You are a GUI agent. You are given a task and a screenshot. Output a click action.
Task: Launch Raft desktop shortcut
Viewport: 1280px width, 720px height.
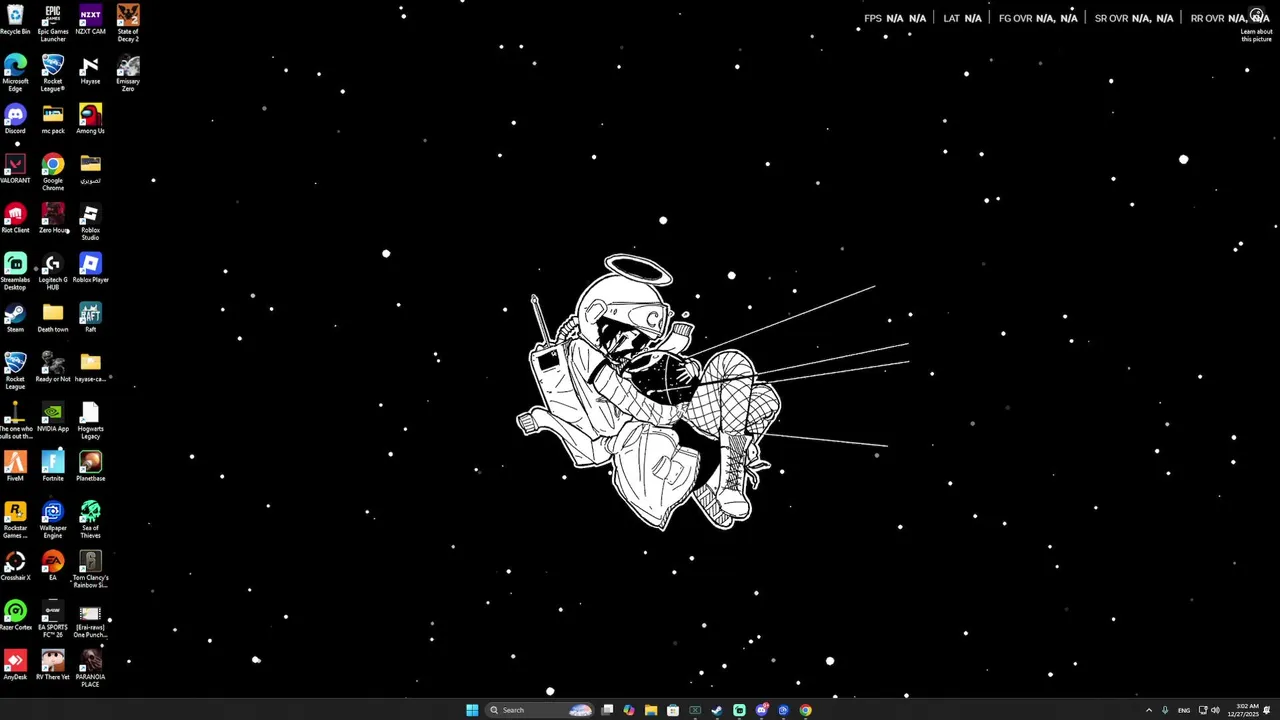tap(90, 317)
